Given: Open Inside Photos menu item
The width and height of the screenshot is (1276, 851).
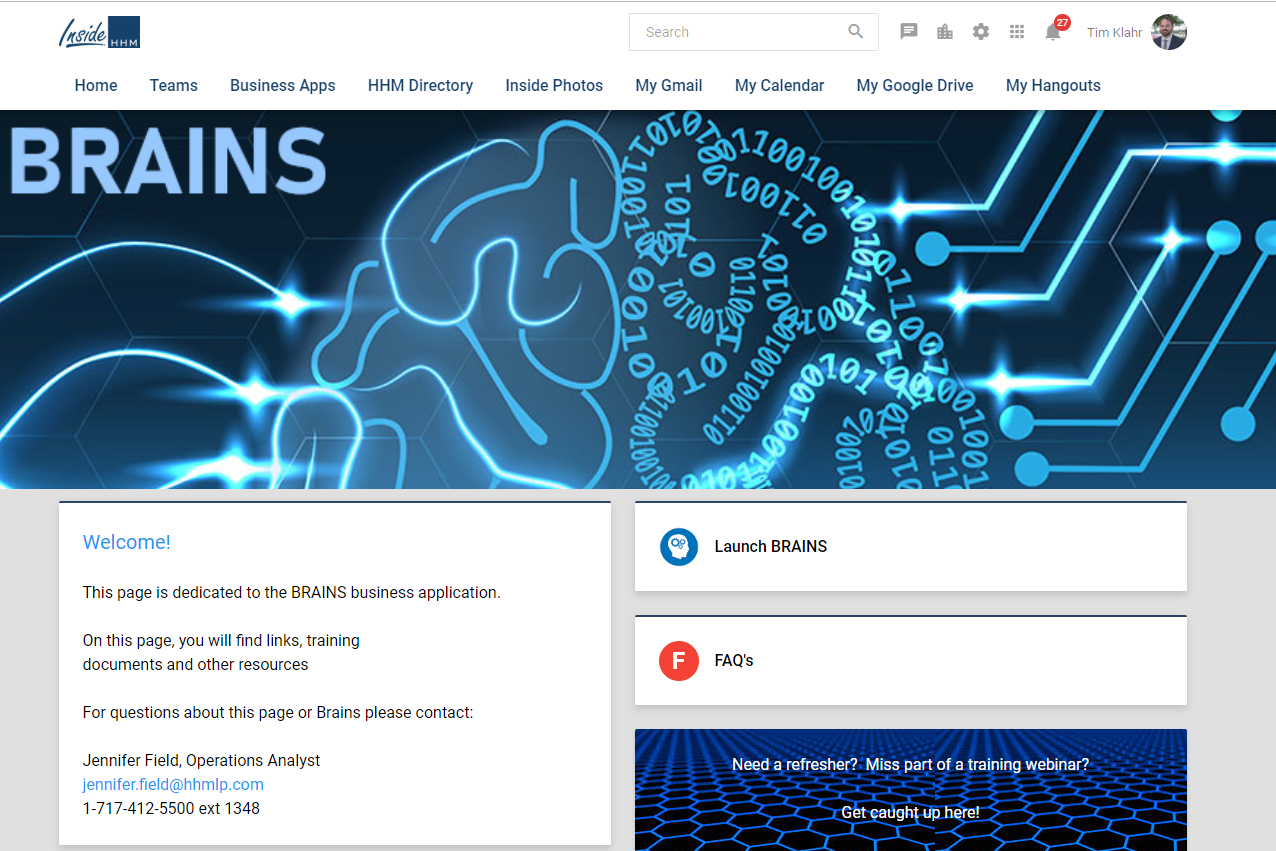Looking at the screenshot, I should pos(554,85).
